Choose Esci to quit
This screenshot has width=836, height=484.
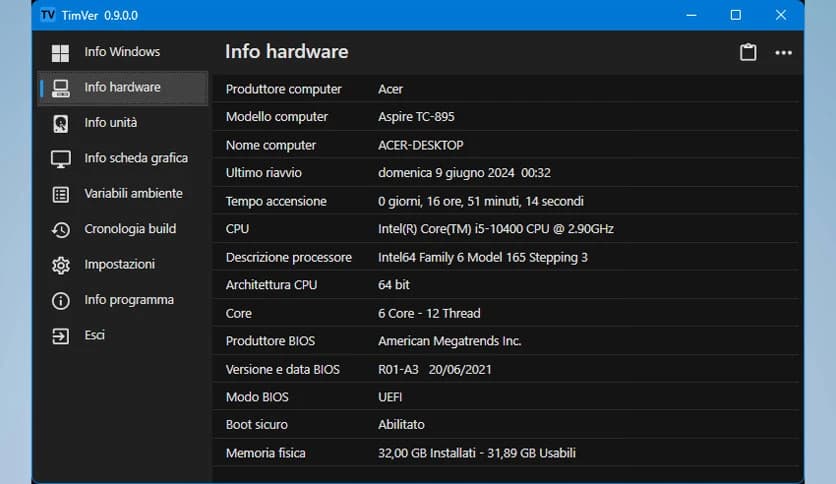123,335
